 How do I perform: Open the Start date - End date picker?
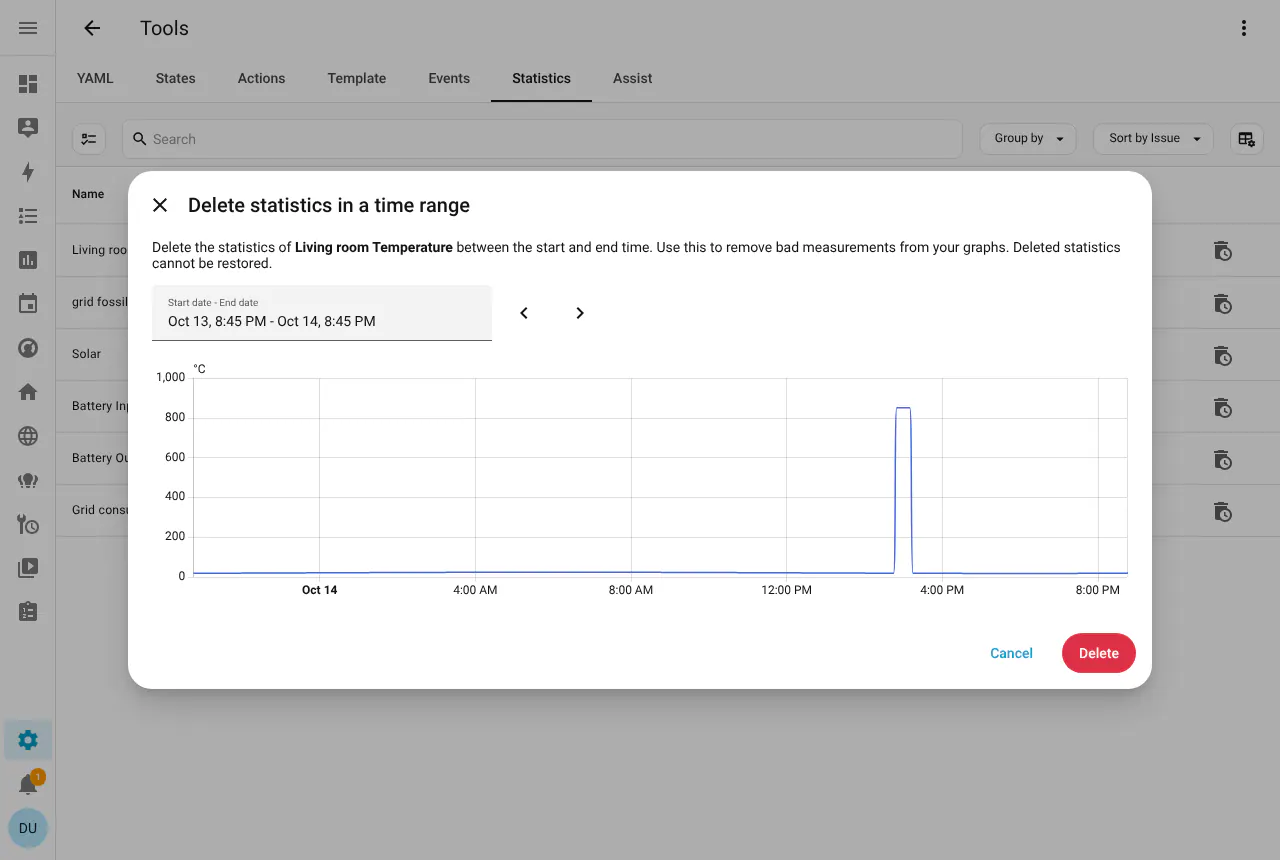tap(322, 313)
